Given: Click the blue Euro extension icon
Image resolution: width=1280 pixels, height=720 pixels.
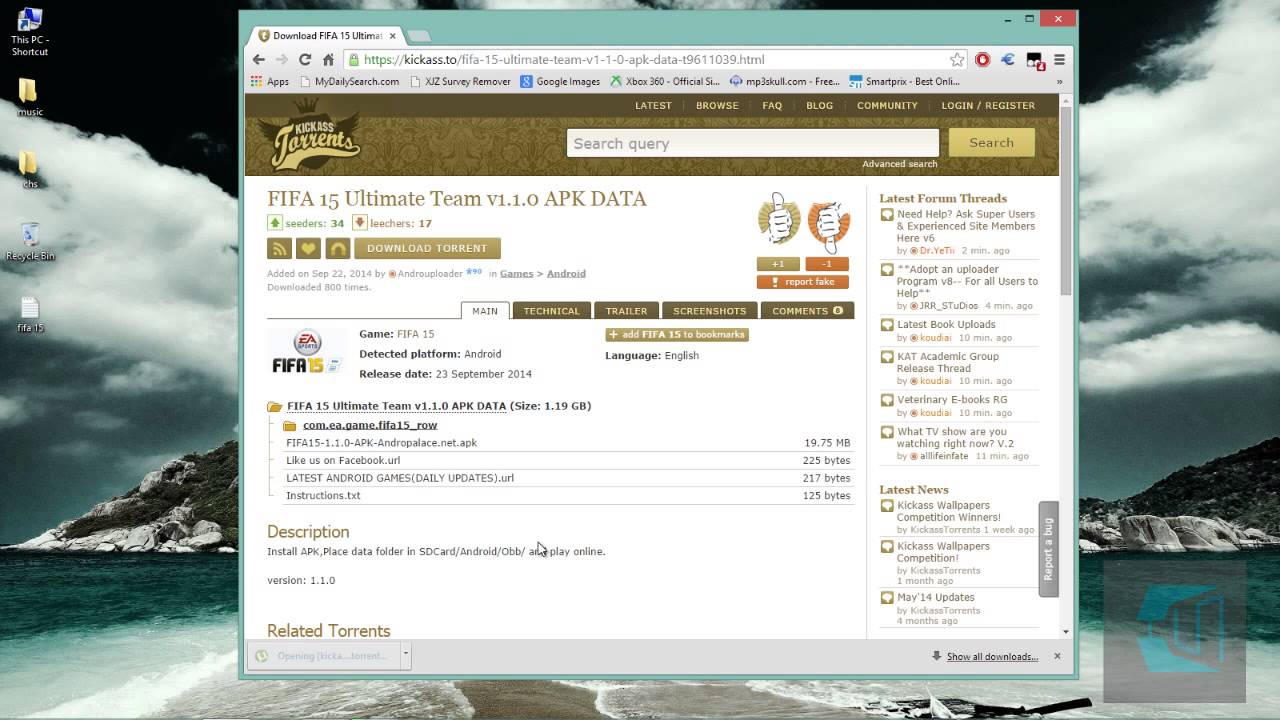Looking at the screenshot, I should pos(1008,59).
